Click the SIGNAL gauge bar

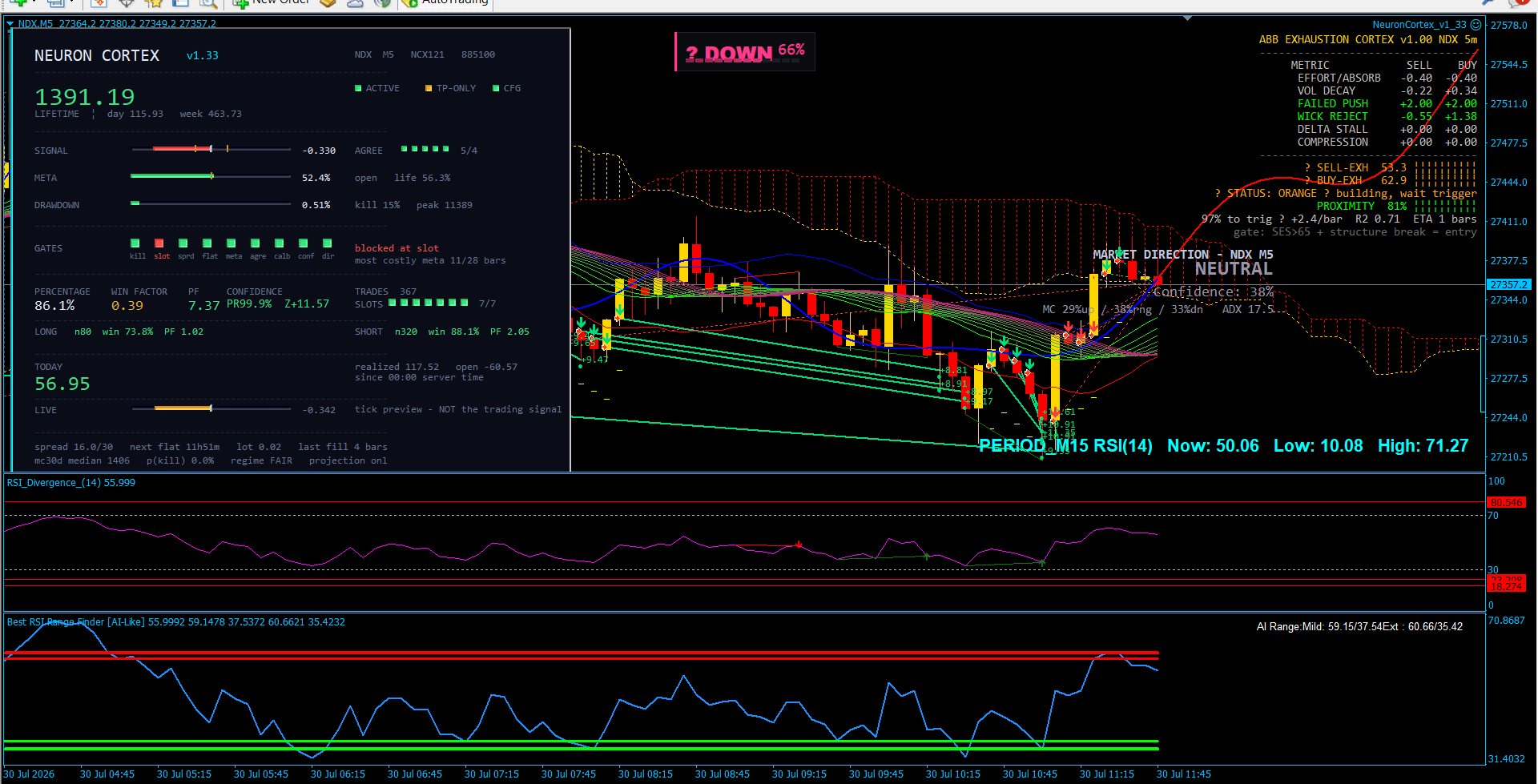(x=211, y=150)
